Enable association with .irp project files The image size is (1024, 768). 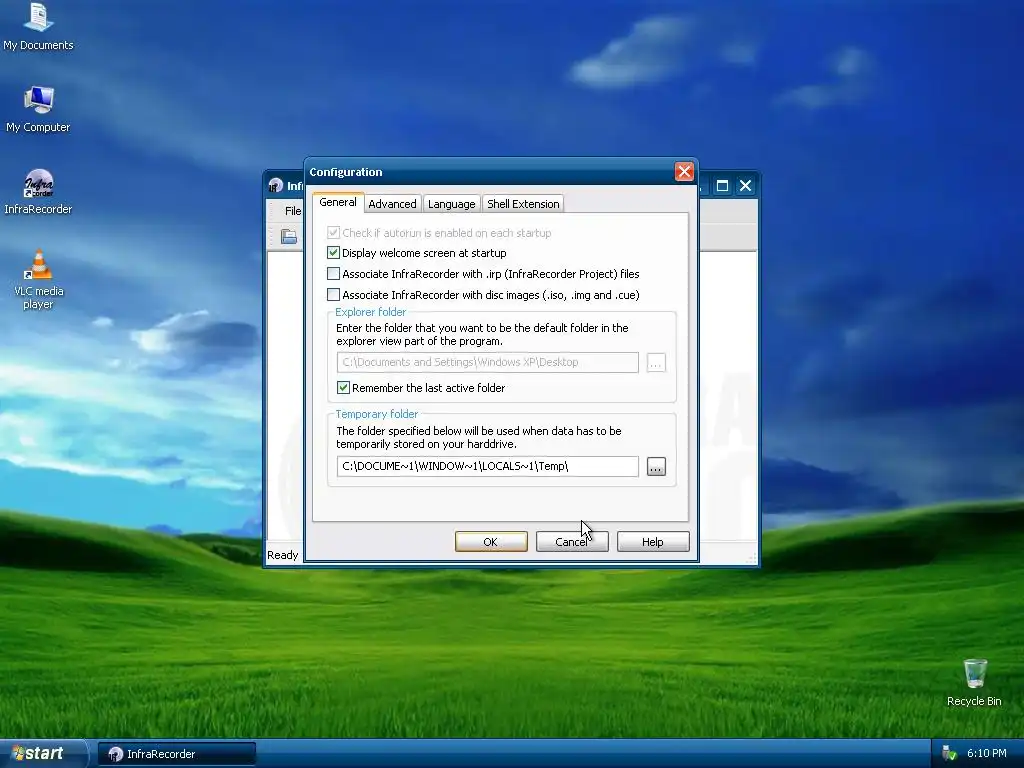point(334,274)
